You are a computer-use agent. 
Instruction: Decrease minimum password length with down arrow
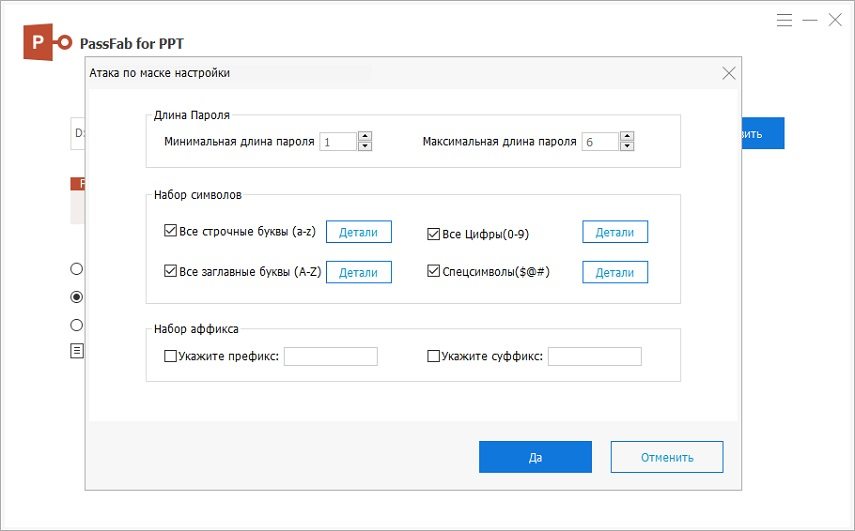point(365,146)
